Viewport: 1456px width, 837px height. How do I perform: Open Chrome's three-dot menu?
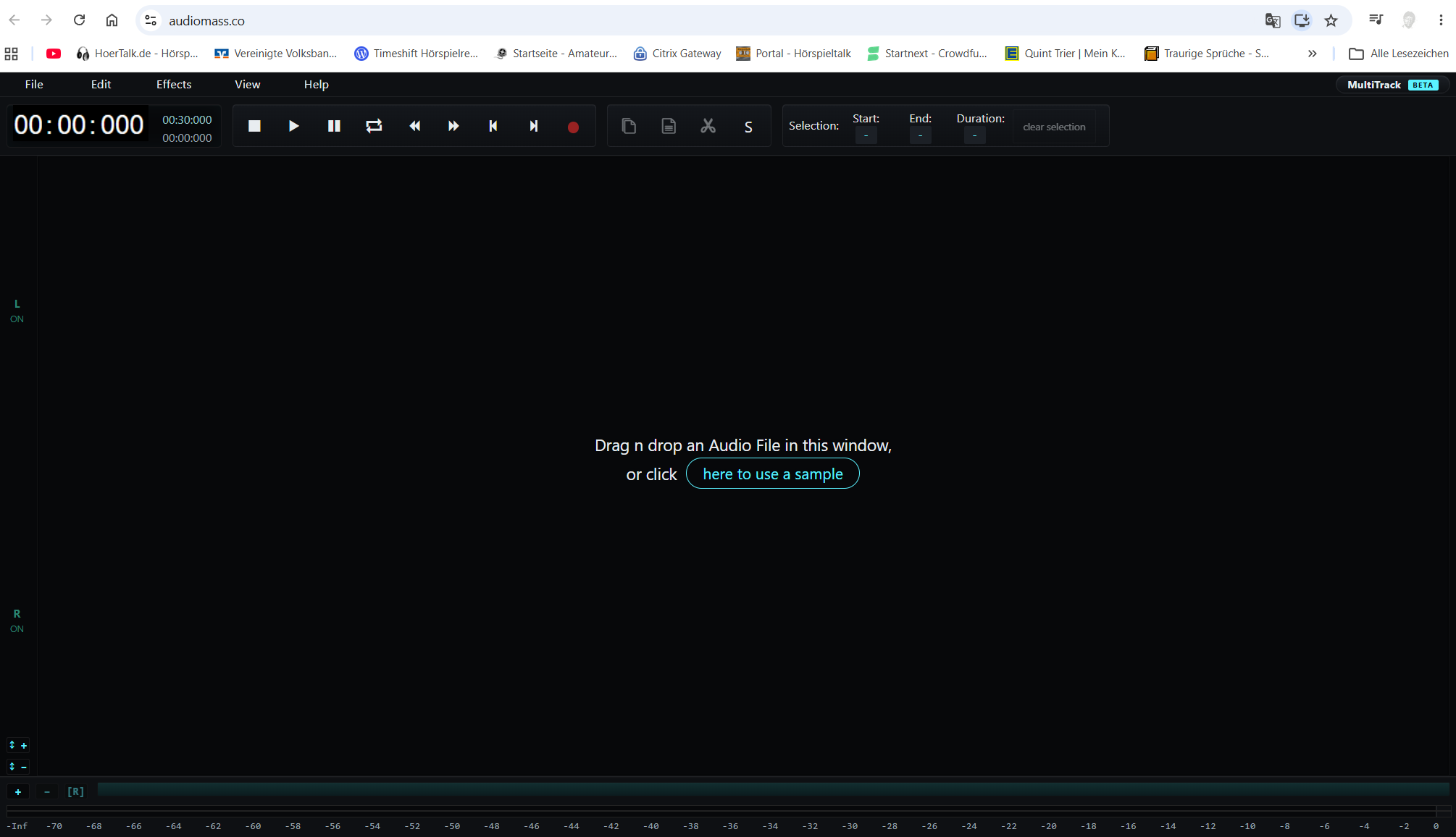point(1440,20)
